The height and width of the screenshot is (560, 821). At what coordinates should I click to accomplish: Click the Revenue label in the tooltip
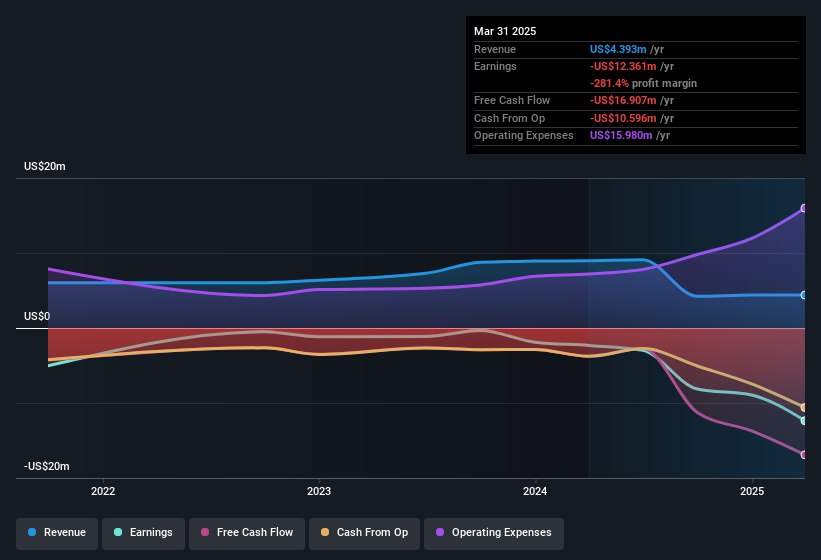pyautogui.click(x=495, y=49)
